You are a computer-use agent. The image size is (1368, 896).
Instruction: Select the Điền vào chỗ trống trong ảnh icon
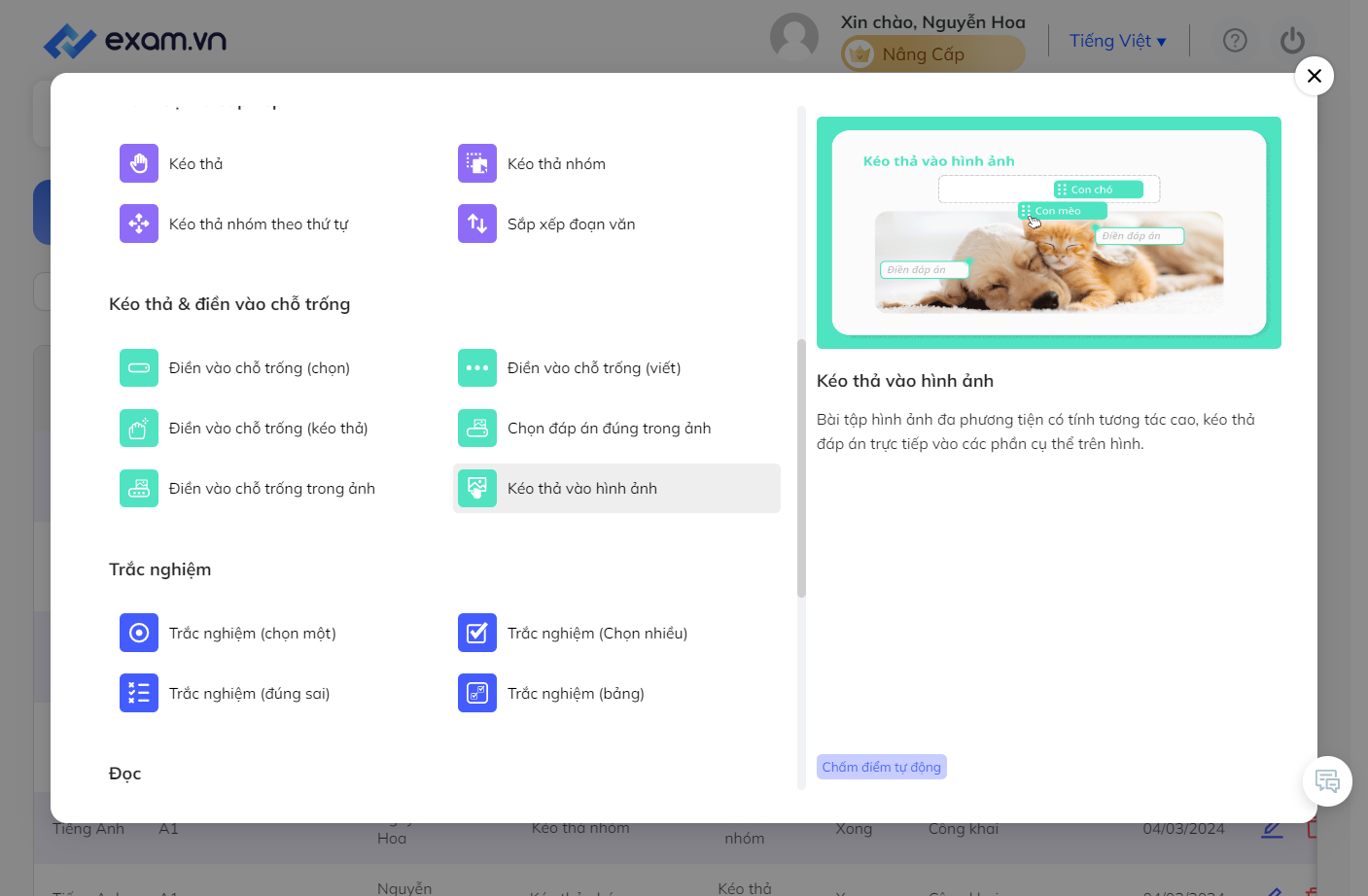(x=139, y=488)
